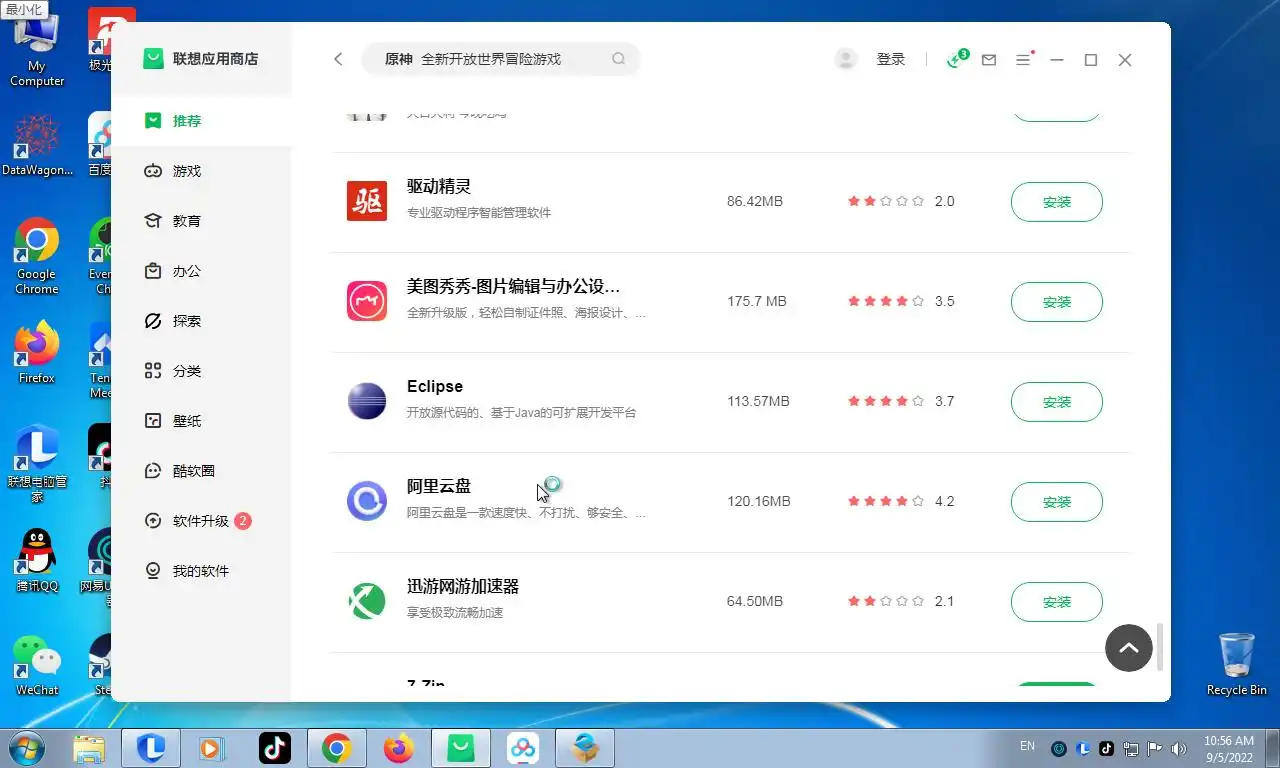Click the EN language indicator

click(x=1027, y=746)
